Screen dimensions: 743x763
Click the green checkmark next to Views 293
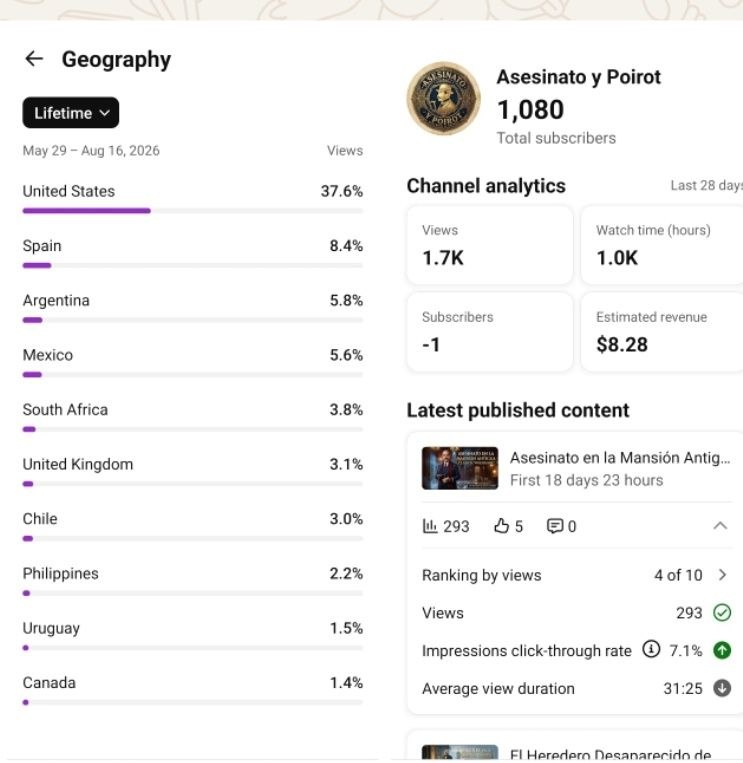click(722, 612)
